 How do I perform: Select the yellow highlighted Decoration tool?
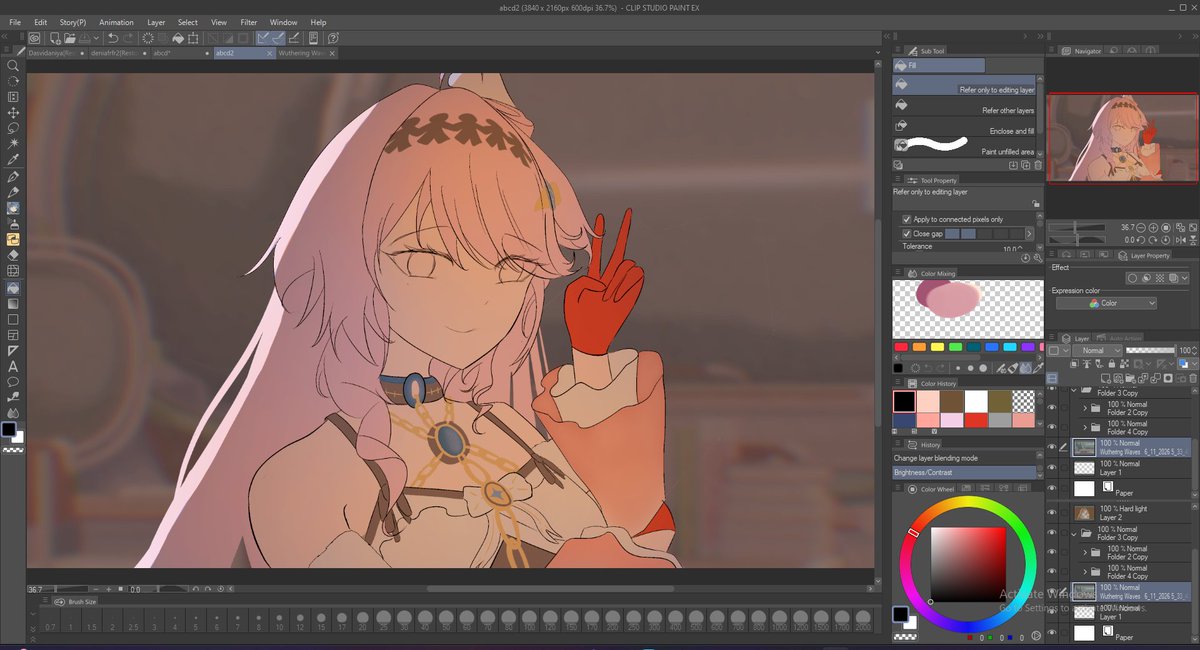(13, 239)
